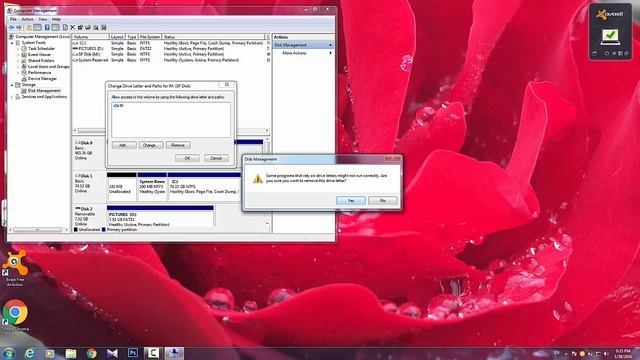640x360 pixels.
Task: Collapse the Disk Management section in the Actions pane
Action: [x=330, y=45]
